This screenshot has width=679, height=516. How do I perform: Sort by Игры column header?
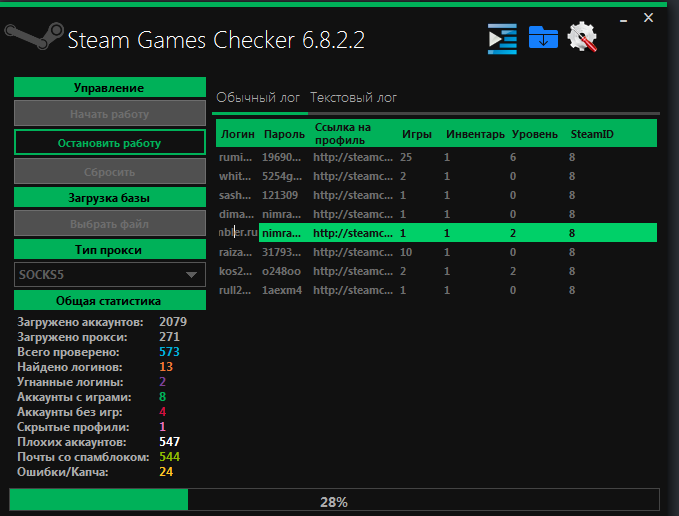click(417, 134)
